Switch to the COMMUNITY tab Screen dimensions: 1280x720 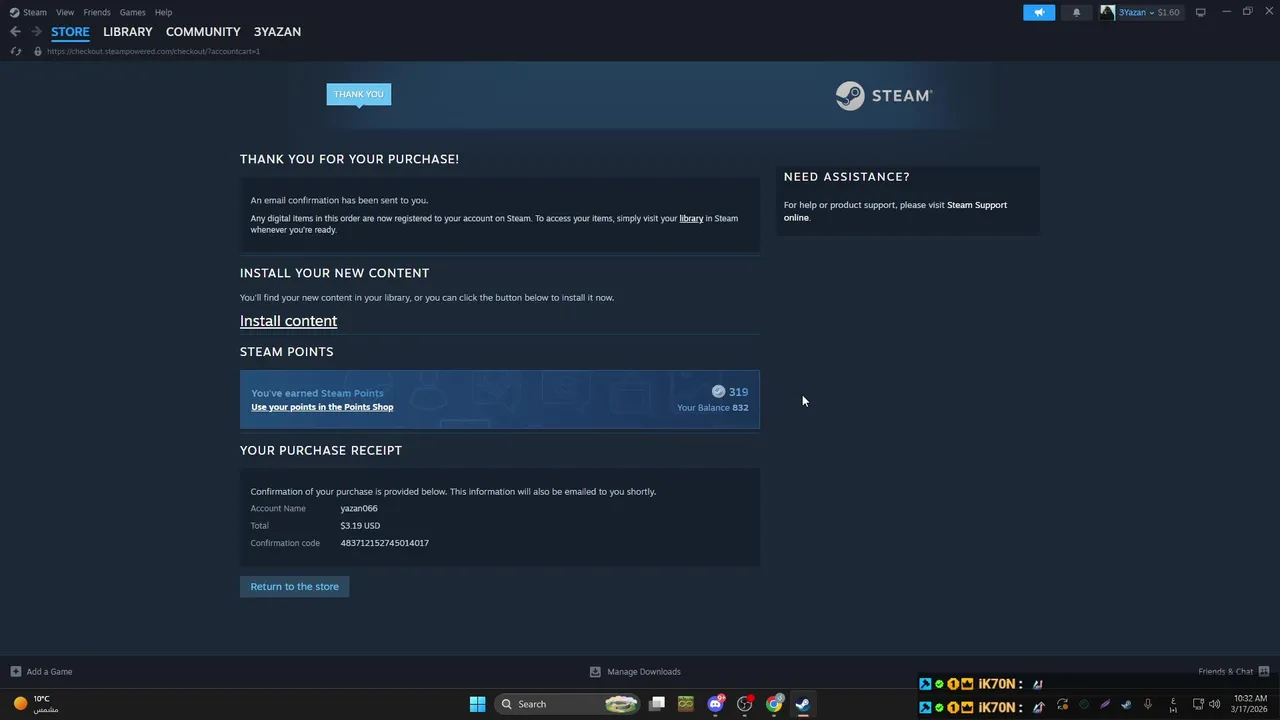coord(203,32)
